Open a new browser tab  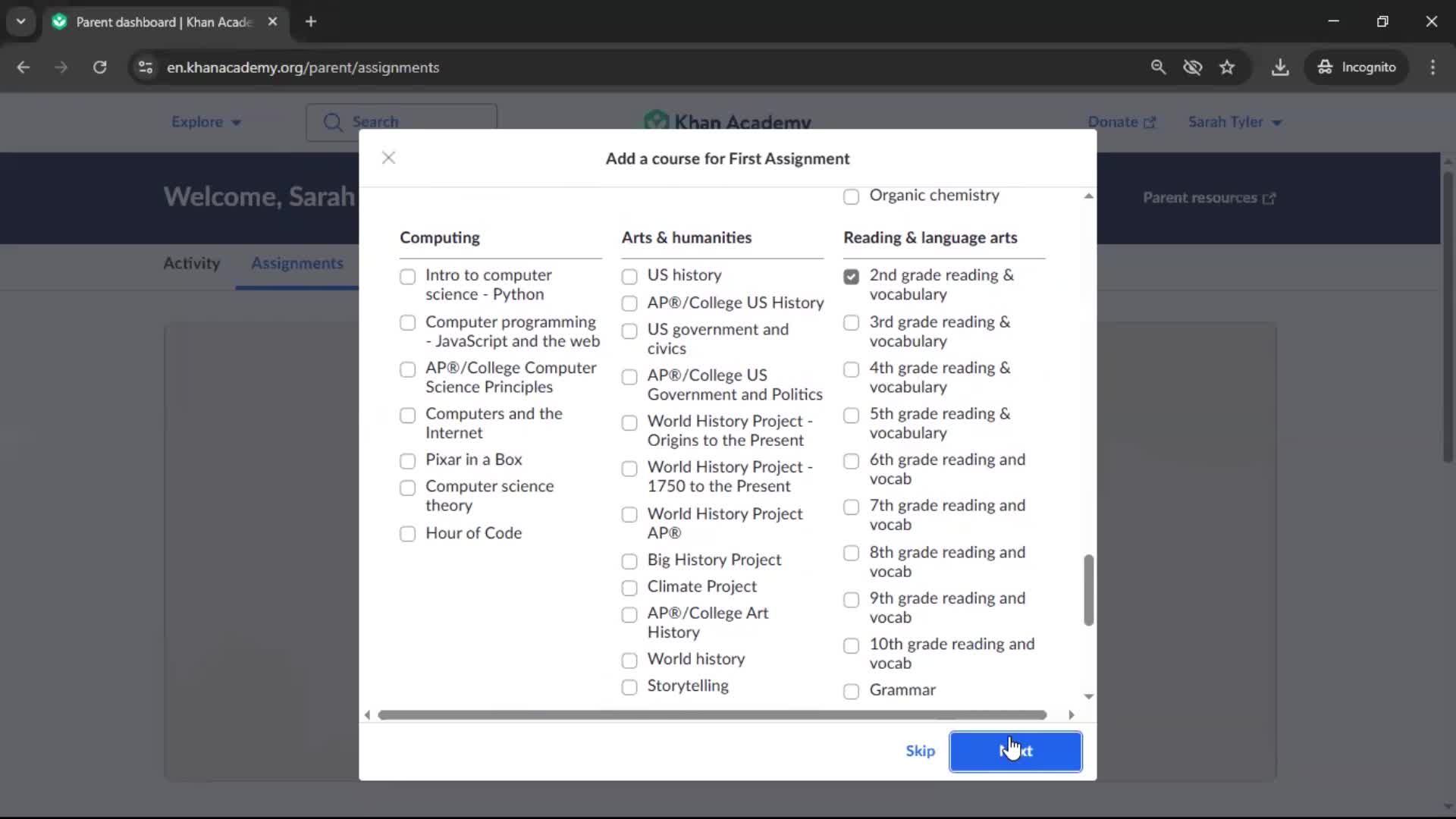coord(311,22)
